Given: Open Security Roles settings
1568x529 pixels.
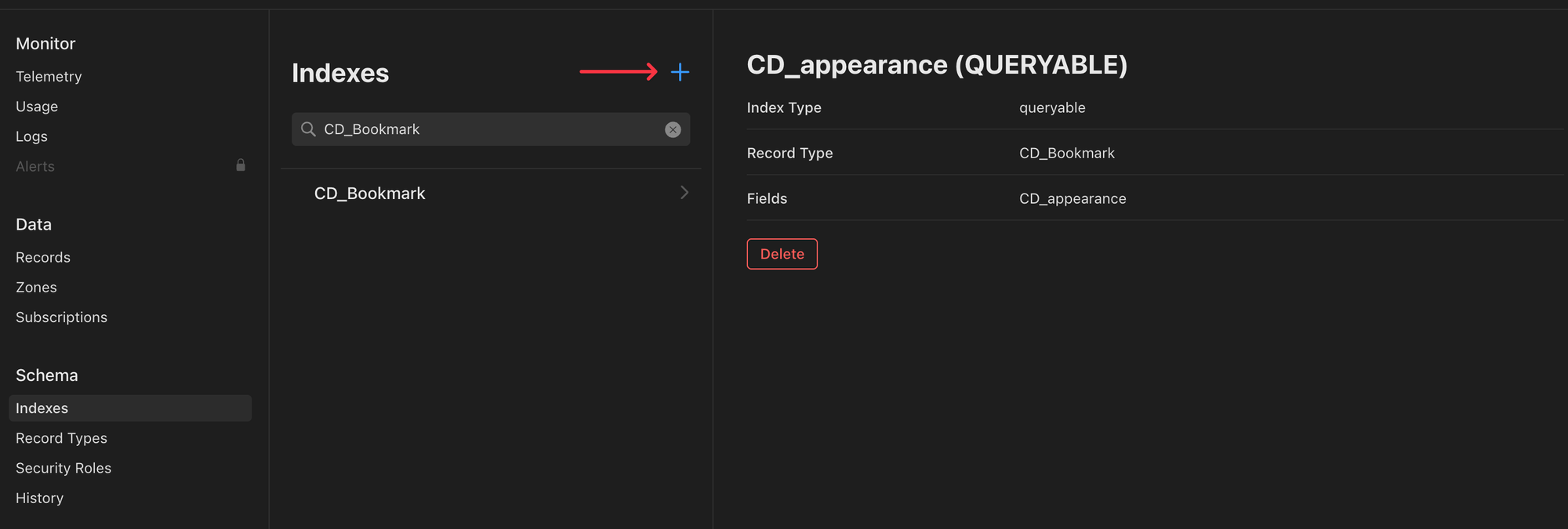Looking at the screenshot, I should [64, 468].
